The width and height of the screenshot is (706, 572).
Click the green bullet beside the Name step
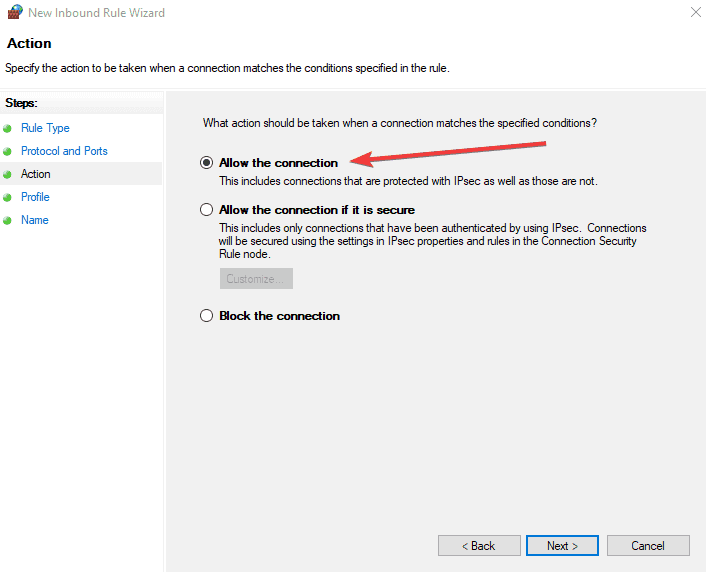click(x=8, y=220)
